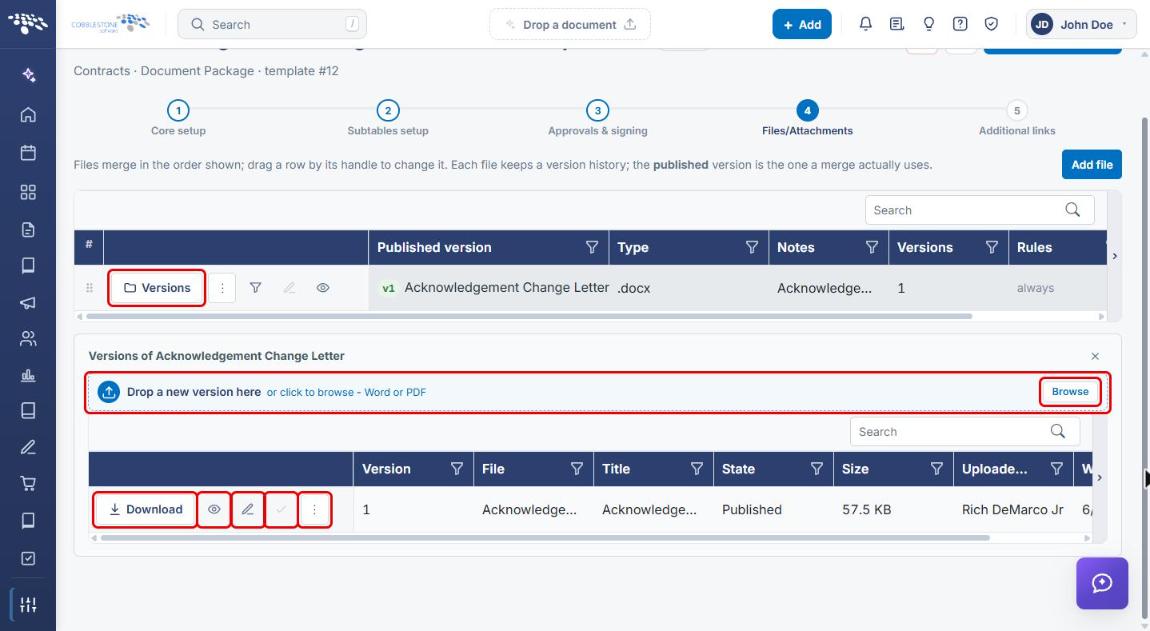Click the files table horizontal scrollbar

click(529, 316)
